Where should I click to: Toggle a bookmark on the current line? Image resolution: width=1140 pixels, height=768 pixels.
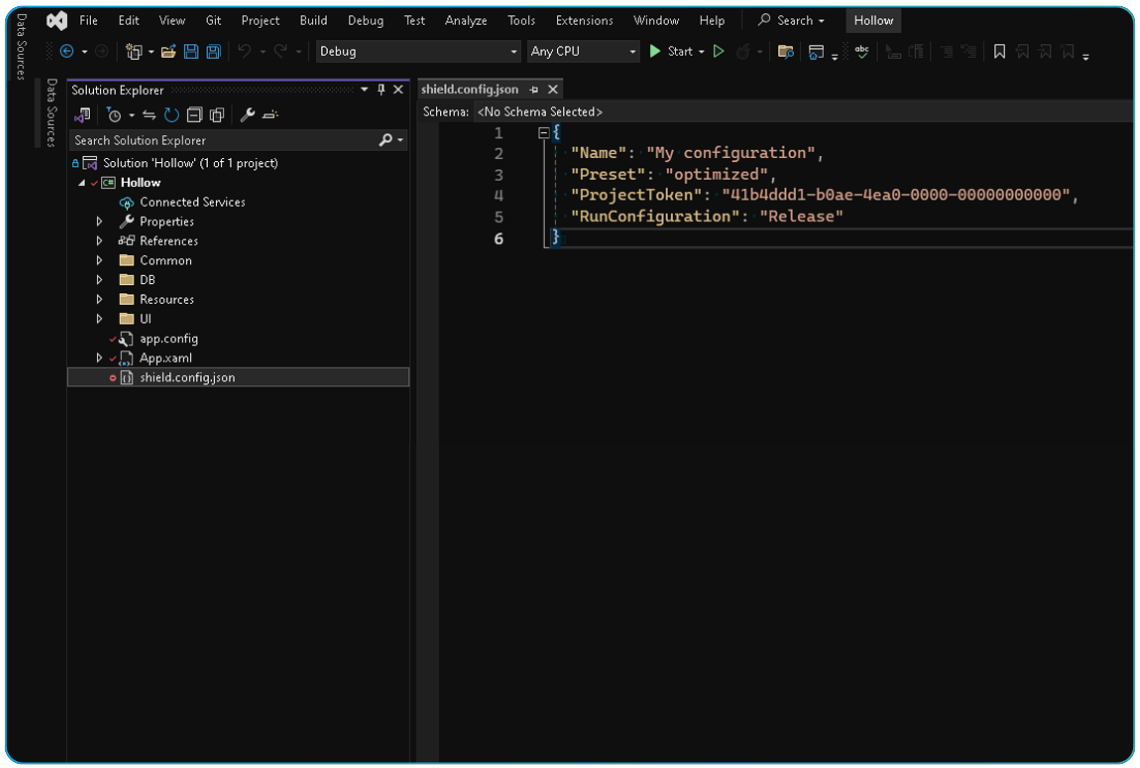click(x=1000, y=51)
